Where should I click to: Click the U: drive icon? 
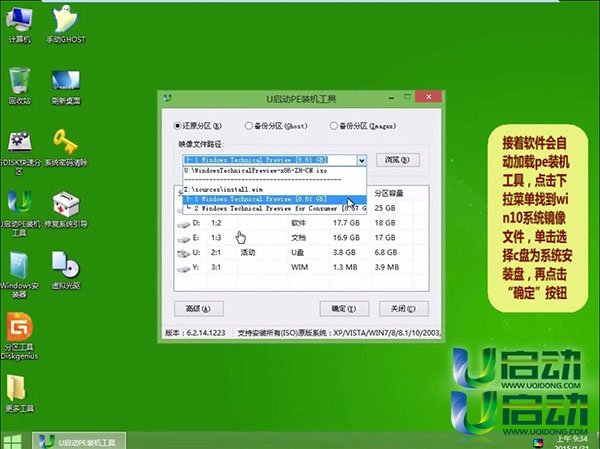click(184, 253)
